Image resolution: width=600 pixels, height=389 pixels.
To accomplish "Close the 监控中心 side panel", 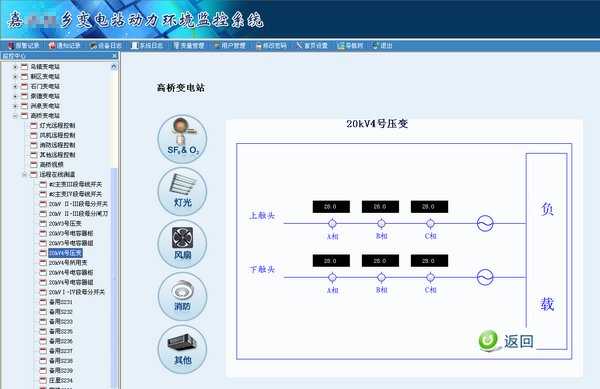I will tap(114, 56).
